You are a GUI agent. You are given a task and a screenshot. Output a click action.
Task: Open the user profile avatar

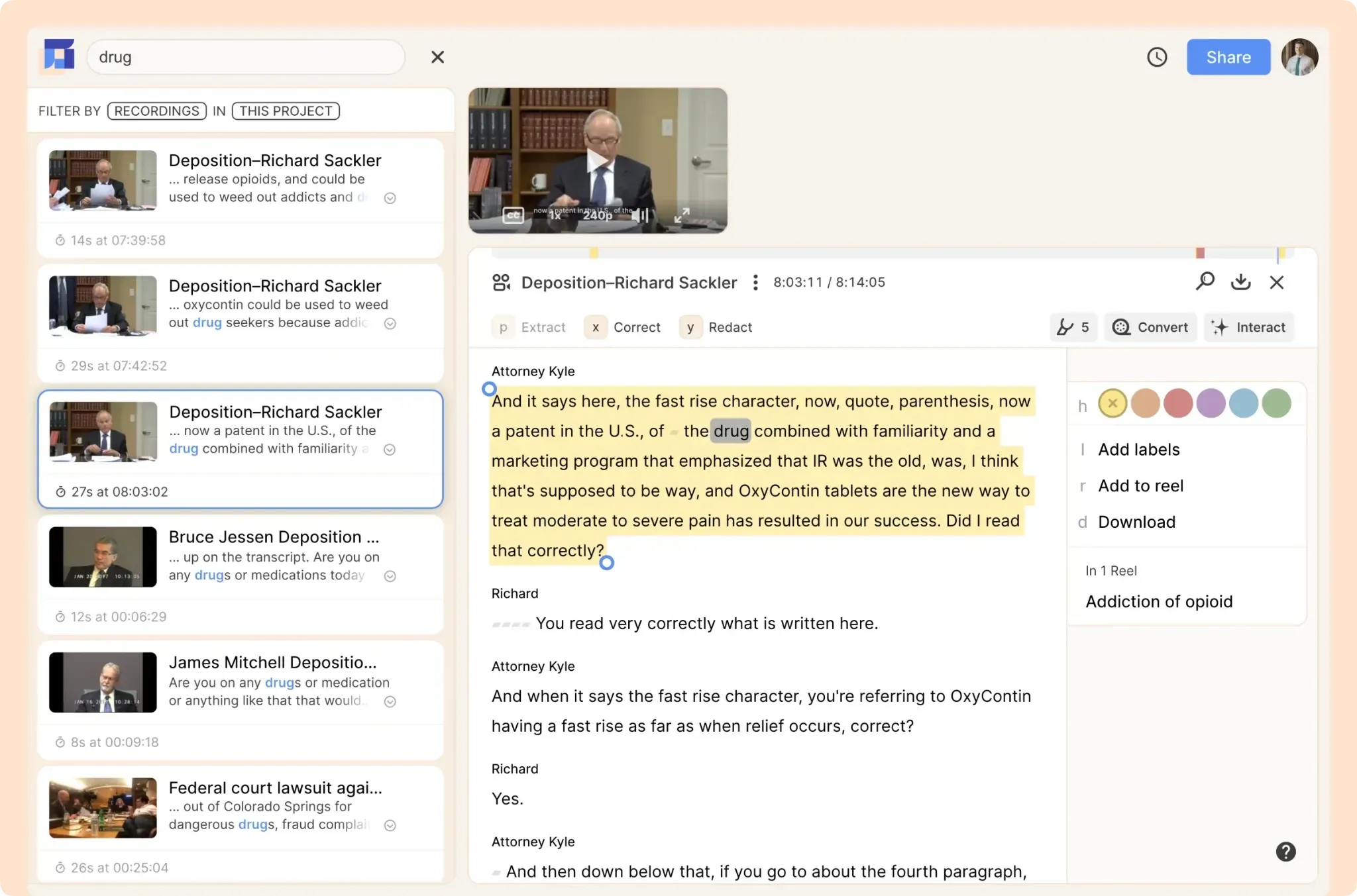click(x=1299, y=57)
